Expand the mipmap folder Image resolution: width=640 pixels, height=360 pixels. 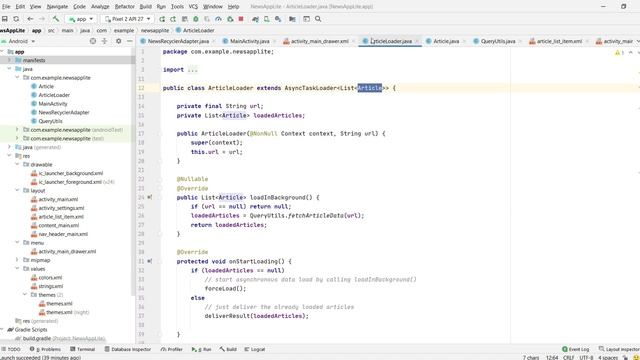point(17,260)
